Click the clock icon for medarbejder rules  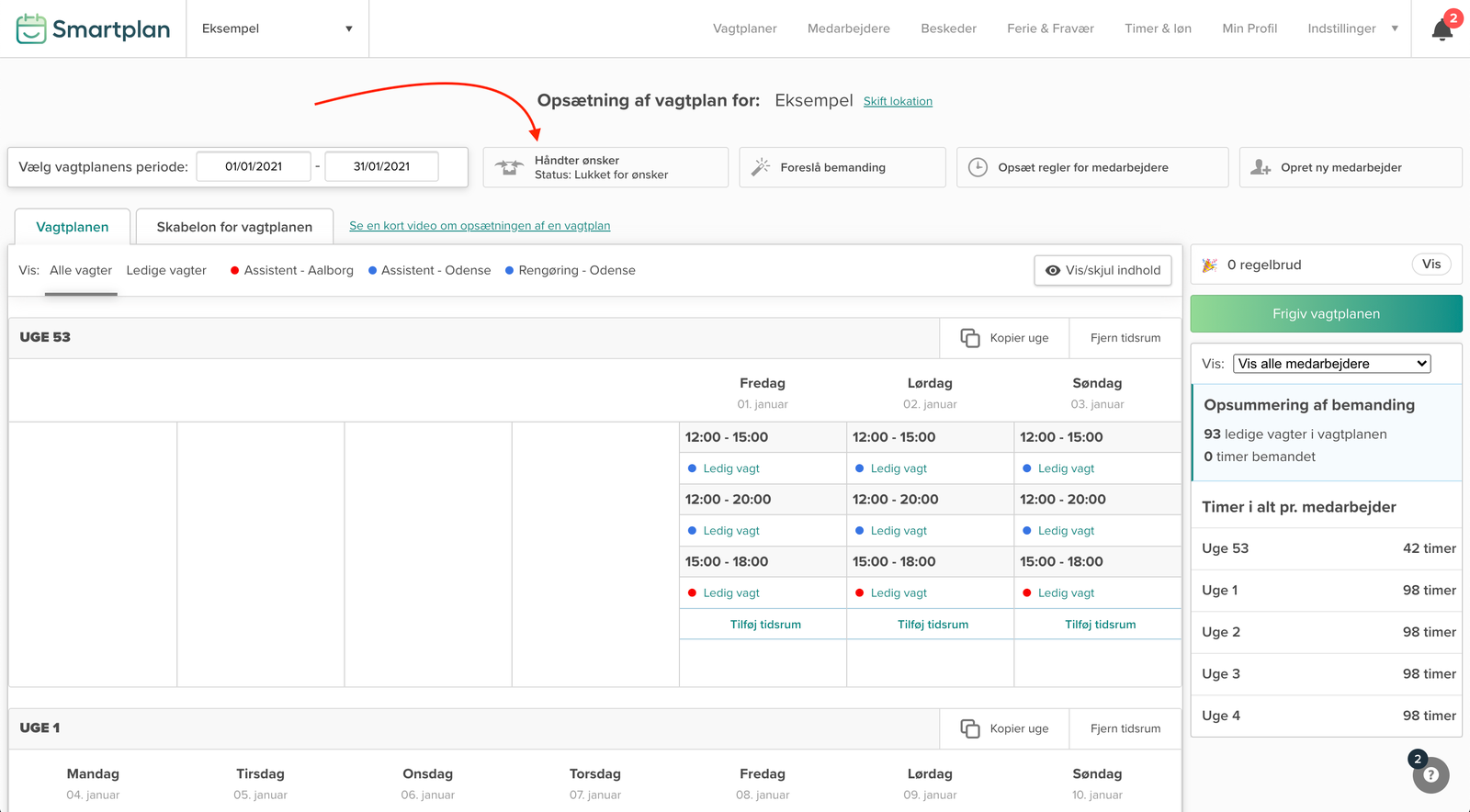(978, 167)
